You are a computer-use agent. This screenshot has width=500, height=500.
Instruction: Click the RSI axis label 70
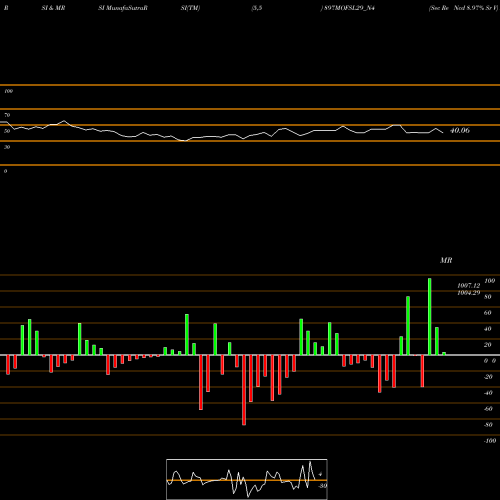[x=7, y=115]
